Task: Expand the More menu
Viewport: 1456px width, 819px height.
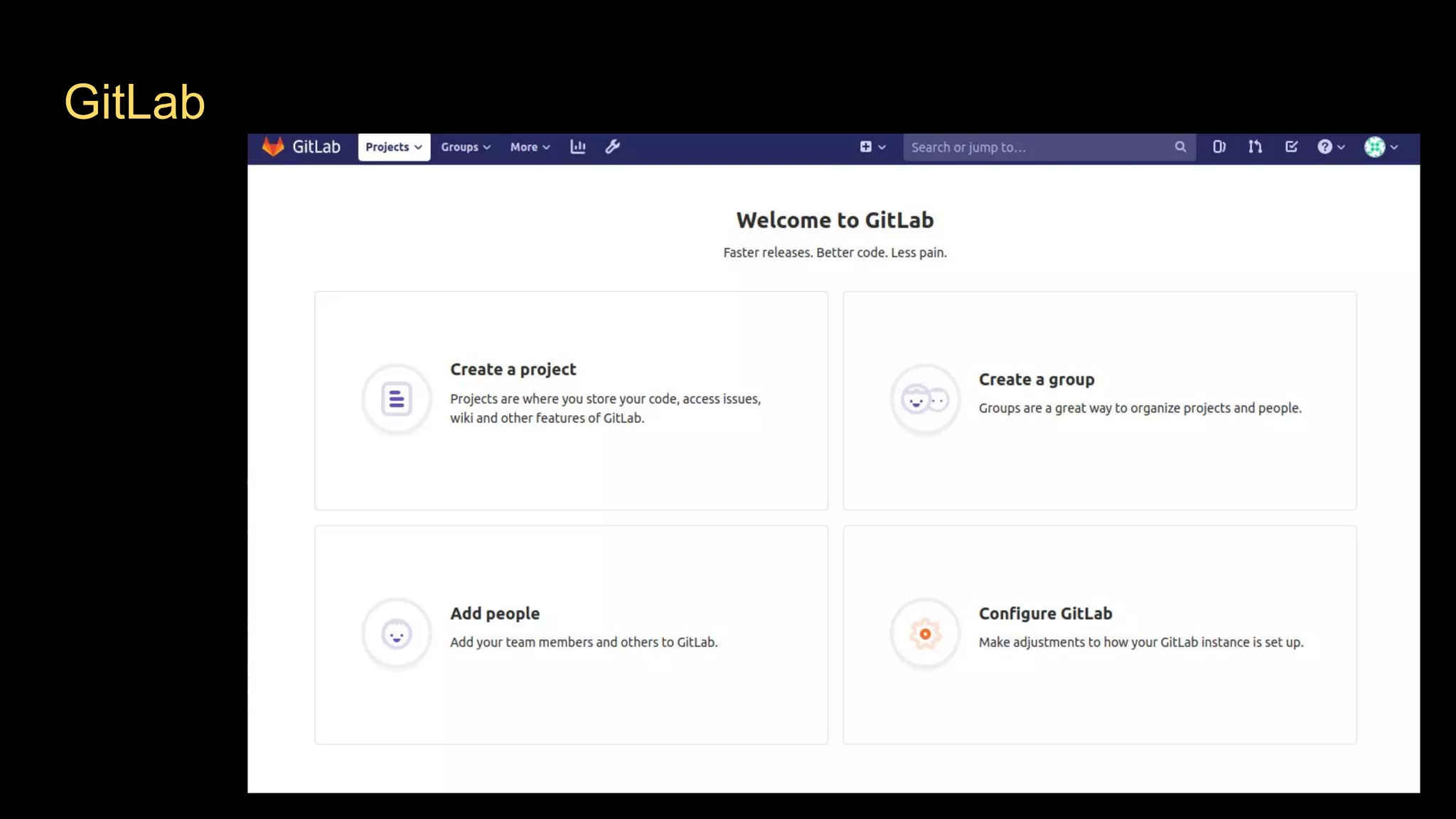Action: (530, 147)
